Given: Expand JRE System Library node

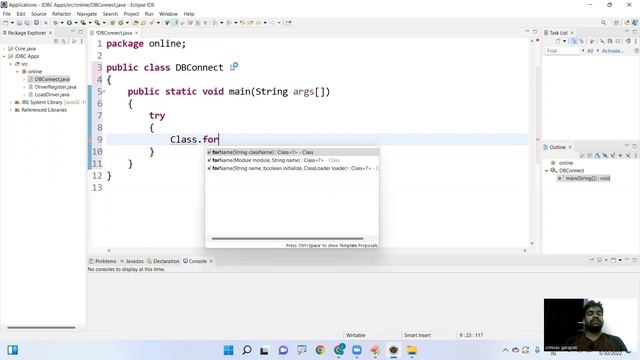Looking at the screenshot, I should coord(11,102).
